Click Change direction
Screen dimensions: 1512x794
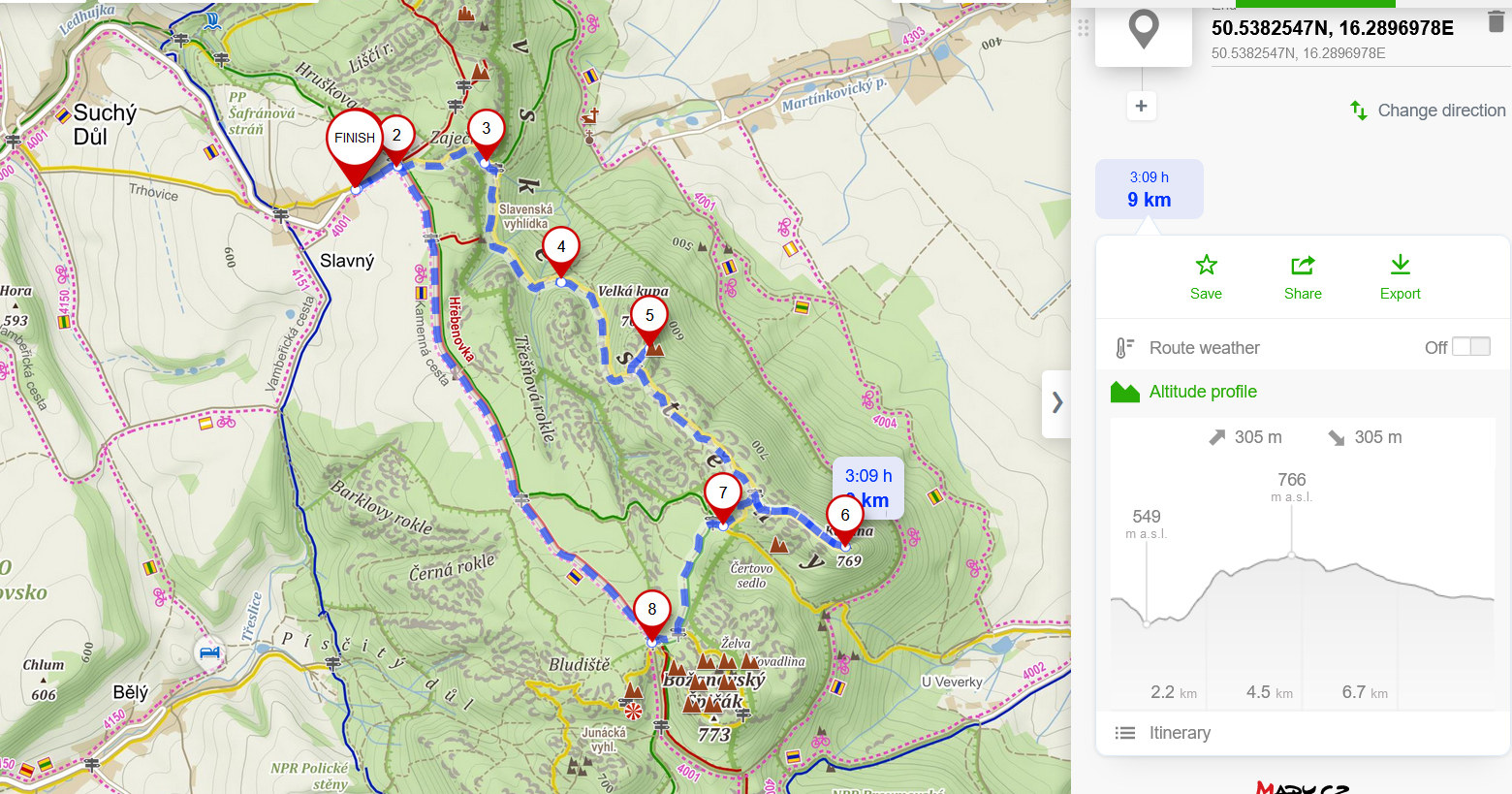(x=1429, y=111)
